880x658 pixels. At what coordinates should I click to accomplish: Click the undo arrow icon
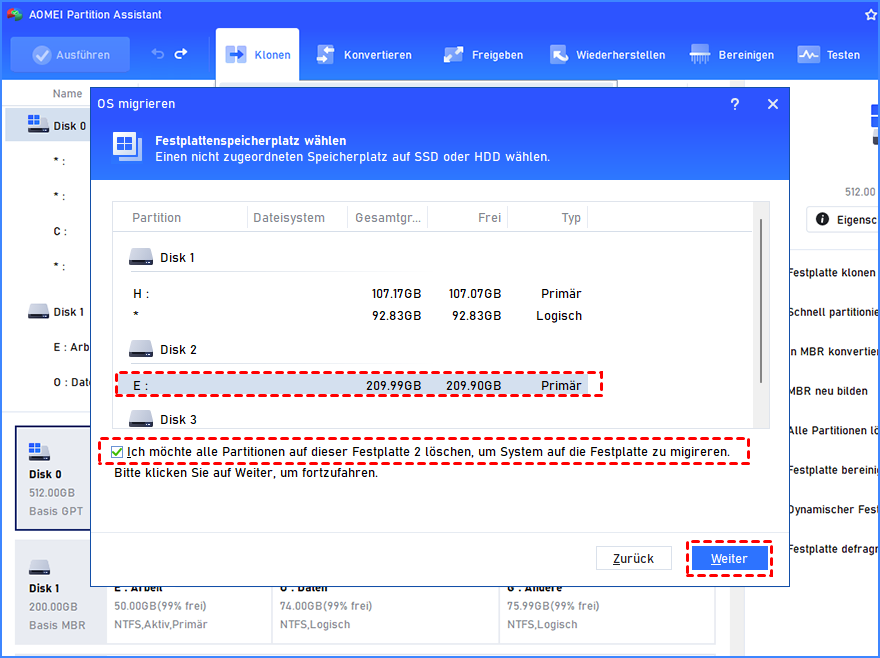pyautogui.click(x=158, y=54)
